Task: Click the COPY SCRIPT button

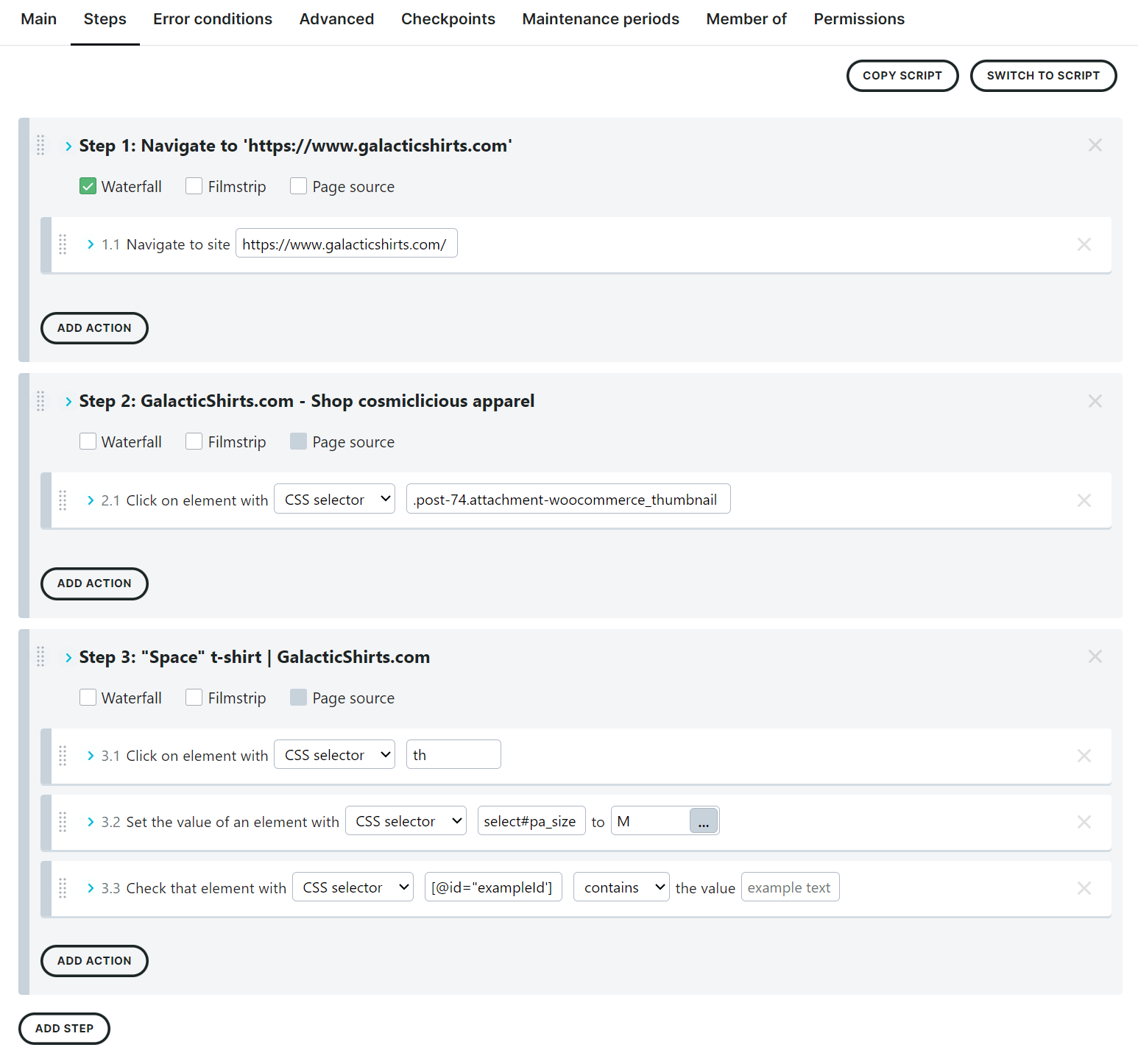Action: click(902, 76)
